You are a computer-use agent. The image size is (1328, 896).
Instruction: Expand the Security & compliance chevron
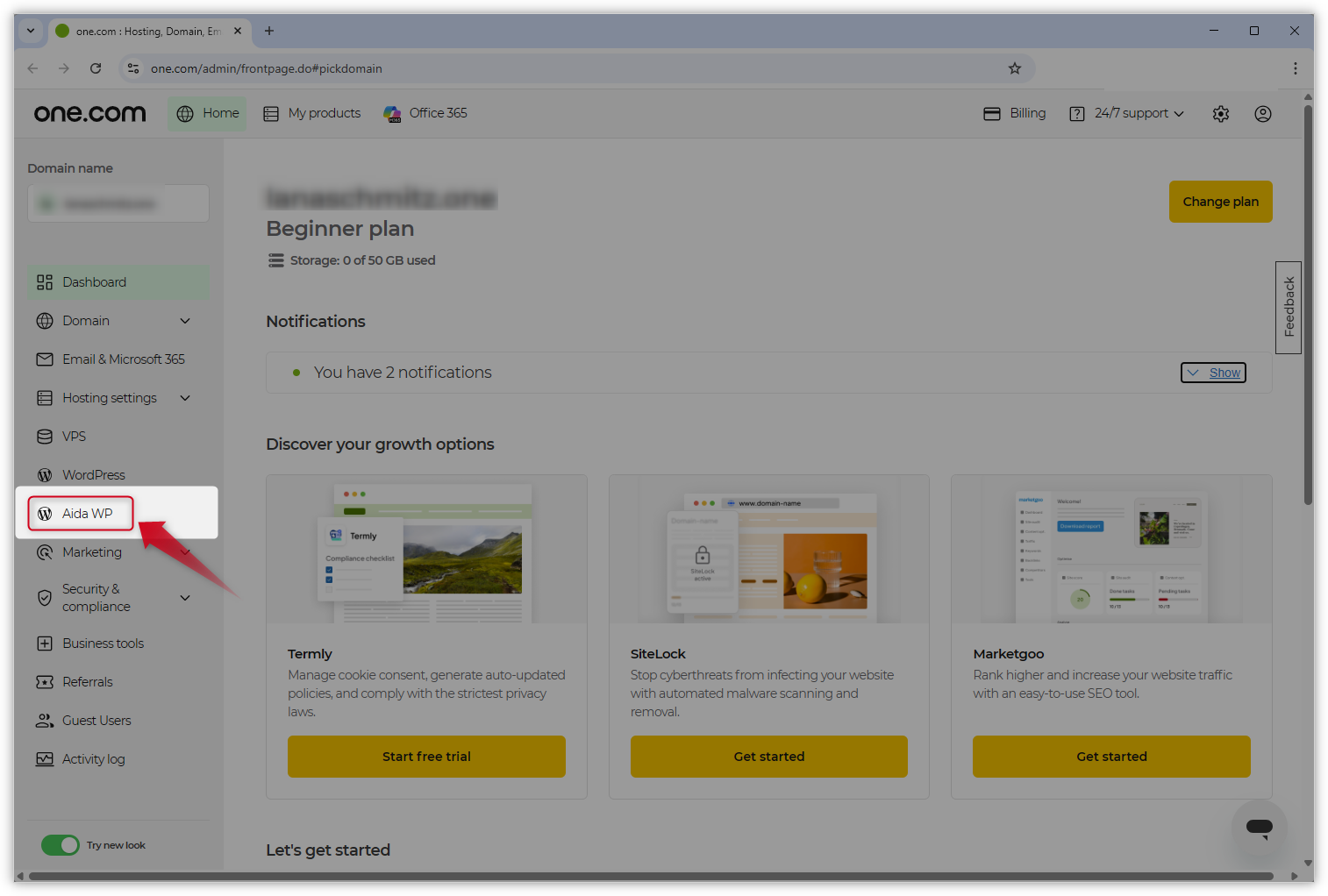(x=185, y=598)
